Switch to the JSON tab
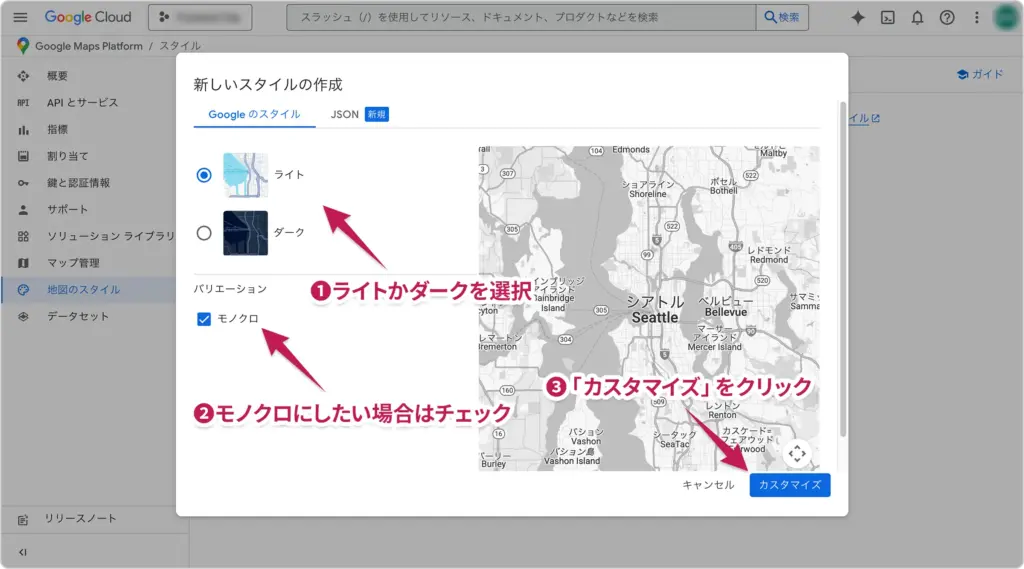The width and height of the screenshot is (1024, 569). [x=359, y=114]
